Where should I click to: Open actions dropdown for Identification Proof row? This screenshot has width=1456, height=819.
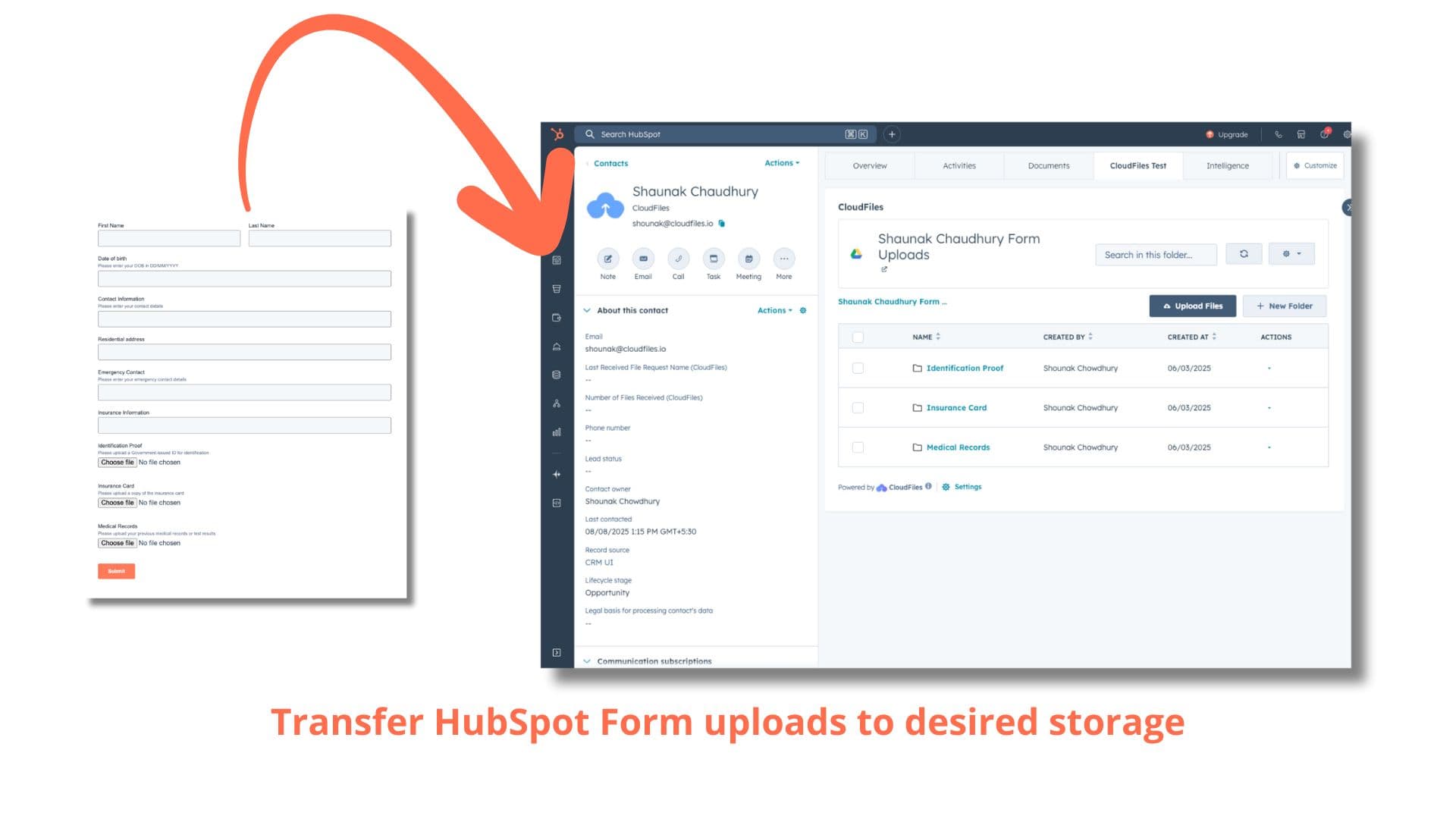click(x=1269, y=369)
